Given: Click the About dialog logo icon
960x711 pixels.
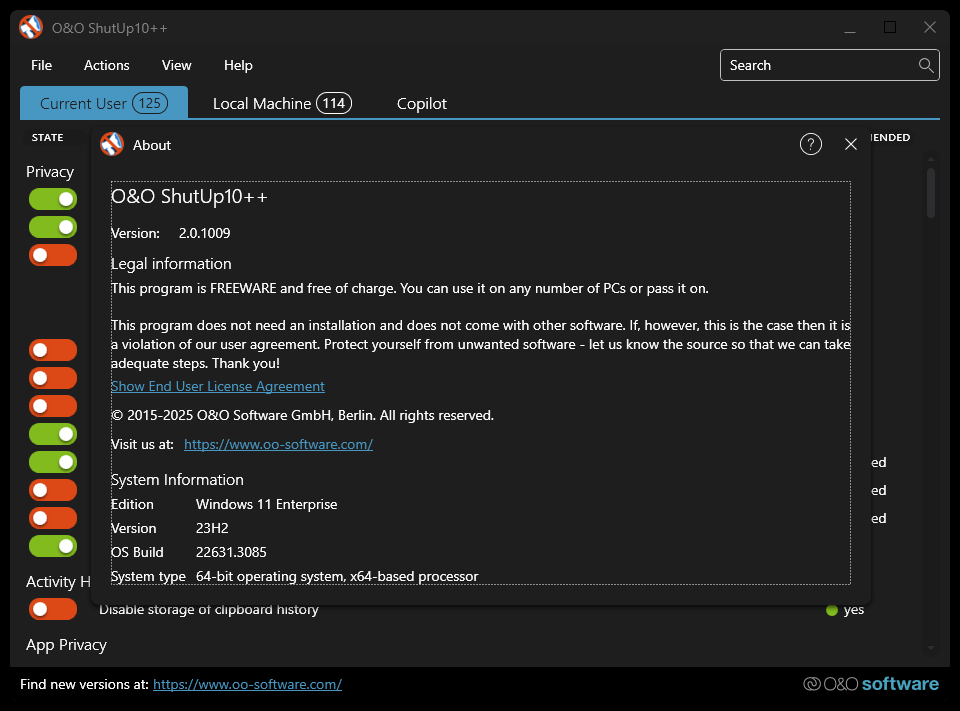Looking at the screenshot, I should click(111, 145).
